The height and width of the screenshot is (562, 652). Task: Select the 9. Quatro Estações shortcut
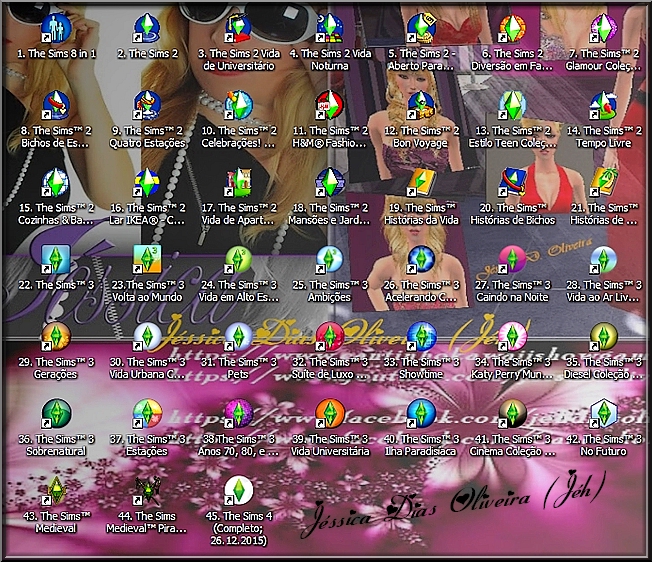click(147, 106)
